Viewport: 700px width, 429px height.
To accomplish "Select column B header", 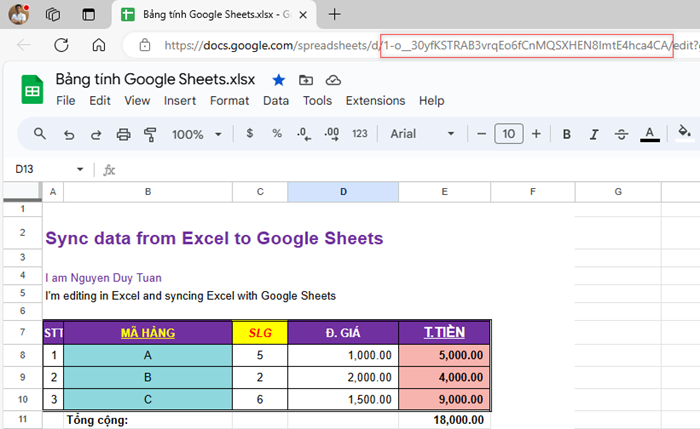I will (148, 192).
